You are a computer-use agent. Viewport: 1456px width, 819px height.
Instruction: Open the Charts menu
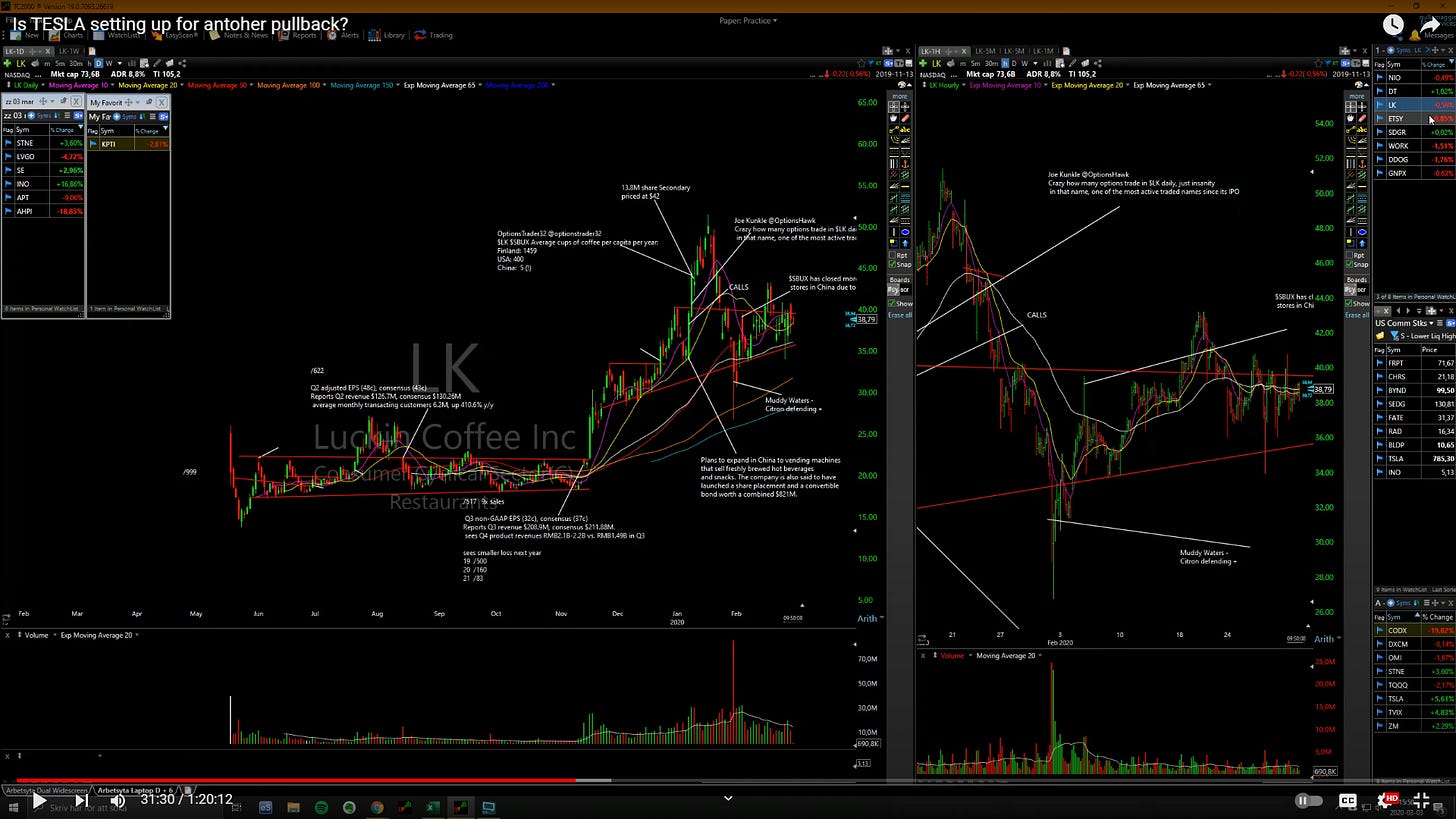pos(68,35)
